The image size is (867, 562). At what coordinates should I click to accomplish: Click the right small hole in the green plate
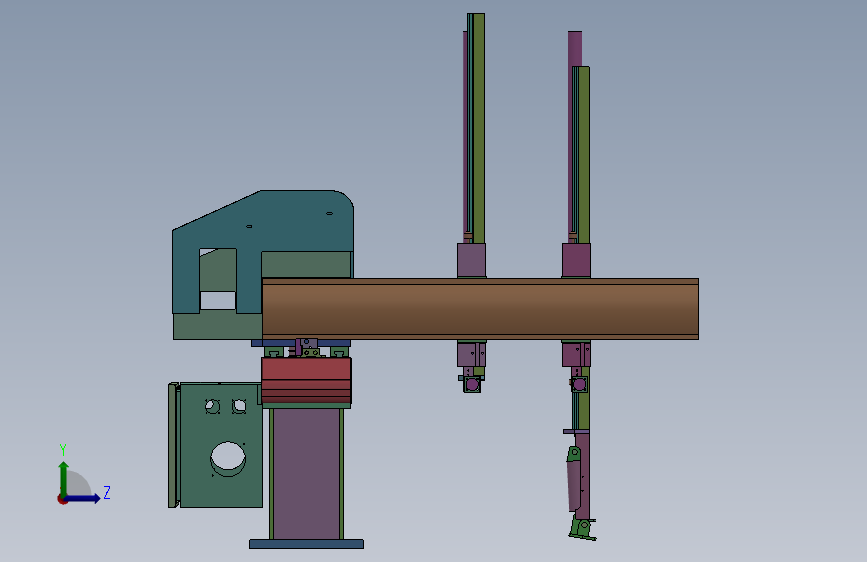coord(239,406)
